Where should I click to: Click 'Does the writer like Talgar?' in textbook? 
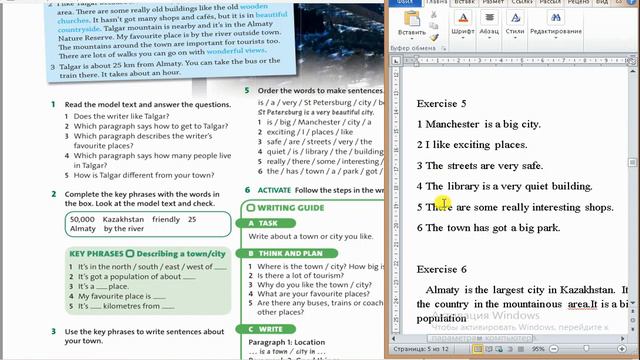[x=121, y=116]
